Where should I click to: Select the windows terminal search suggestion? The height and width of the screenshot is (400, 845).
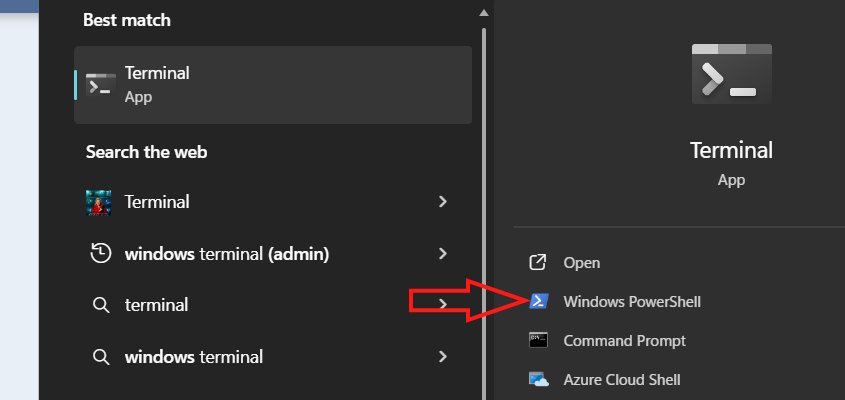pos(273,357)
